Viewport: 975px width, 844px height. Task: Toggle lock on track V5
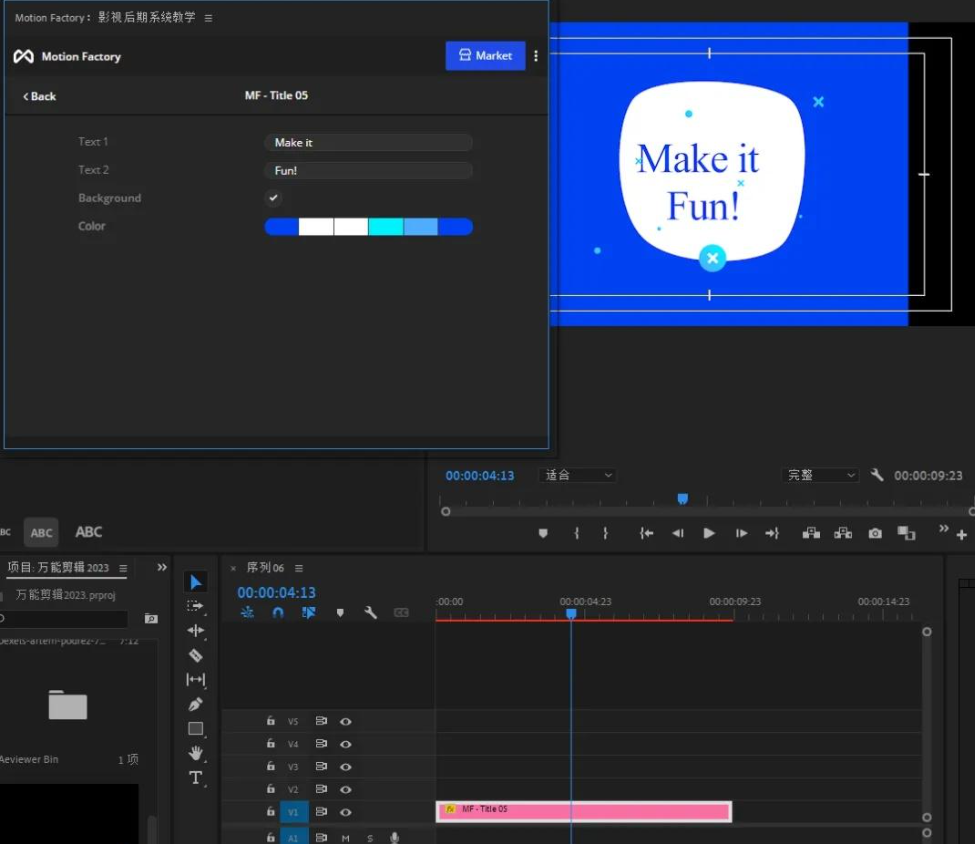pos(270,721)
